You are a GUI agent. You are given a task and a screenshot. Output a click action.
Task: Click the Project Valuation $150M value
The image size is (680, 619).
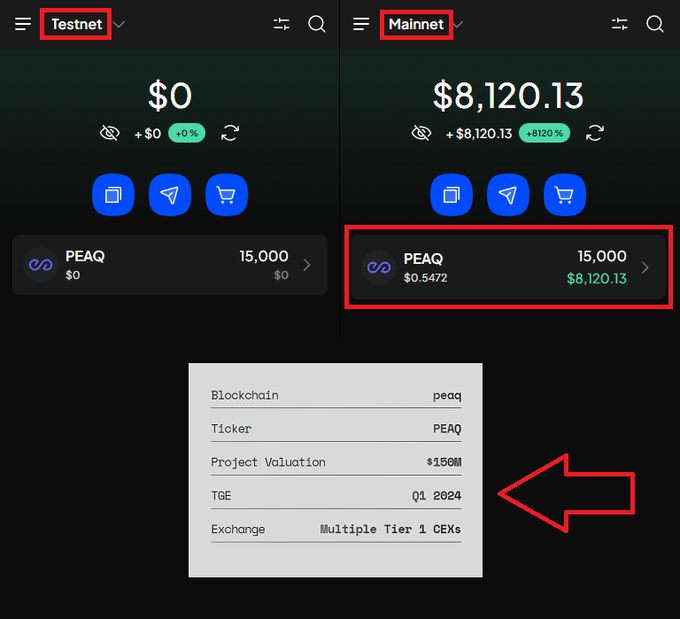(444, 462)
